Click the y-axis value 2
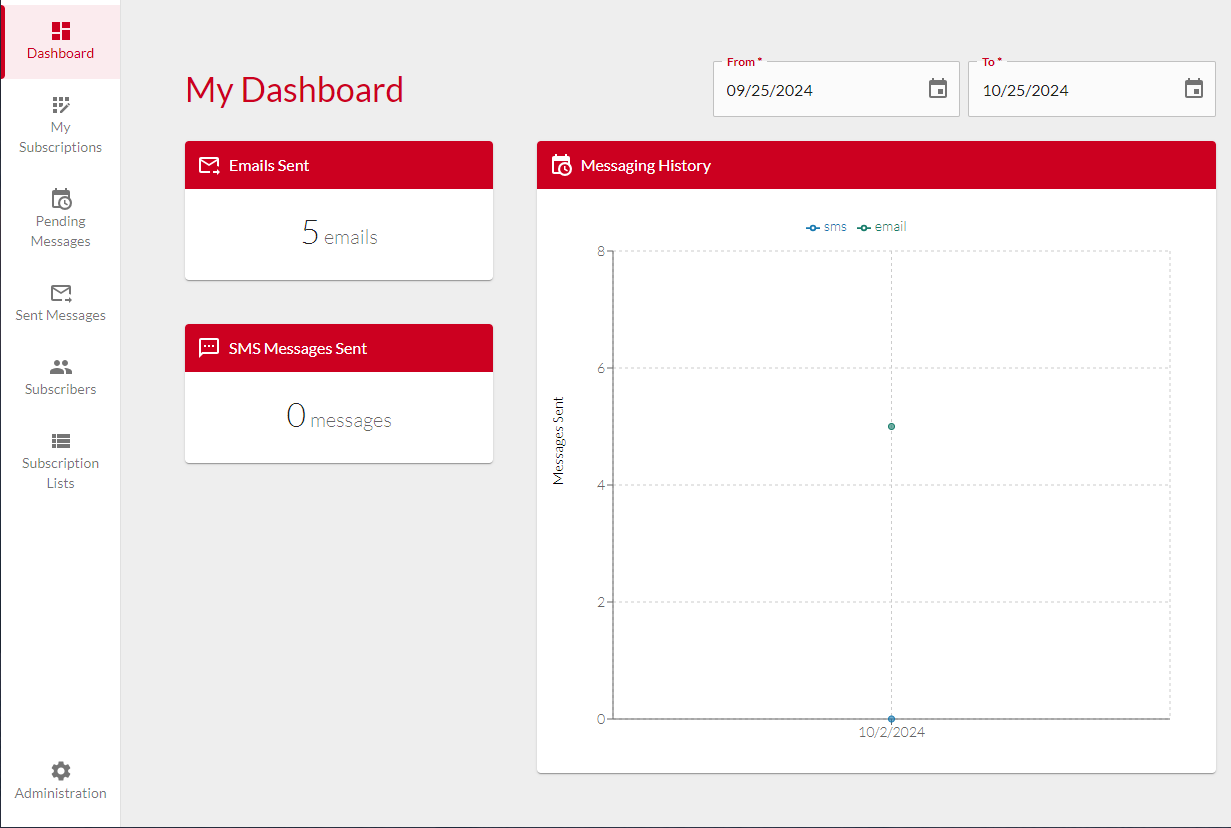This screenshot has width=1231, height=828. [x=601, y=602]
